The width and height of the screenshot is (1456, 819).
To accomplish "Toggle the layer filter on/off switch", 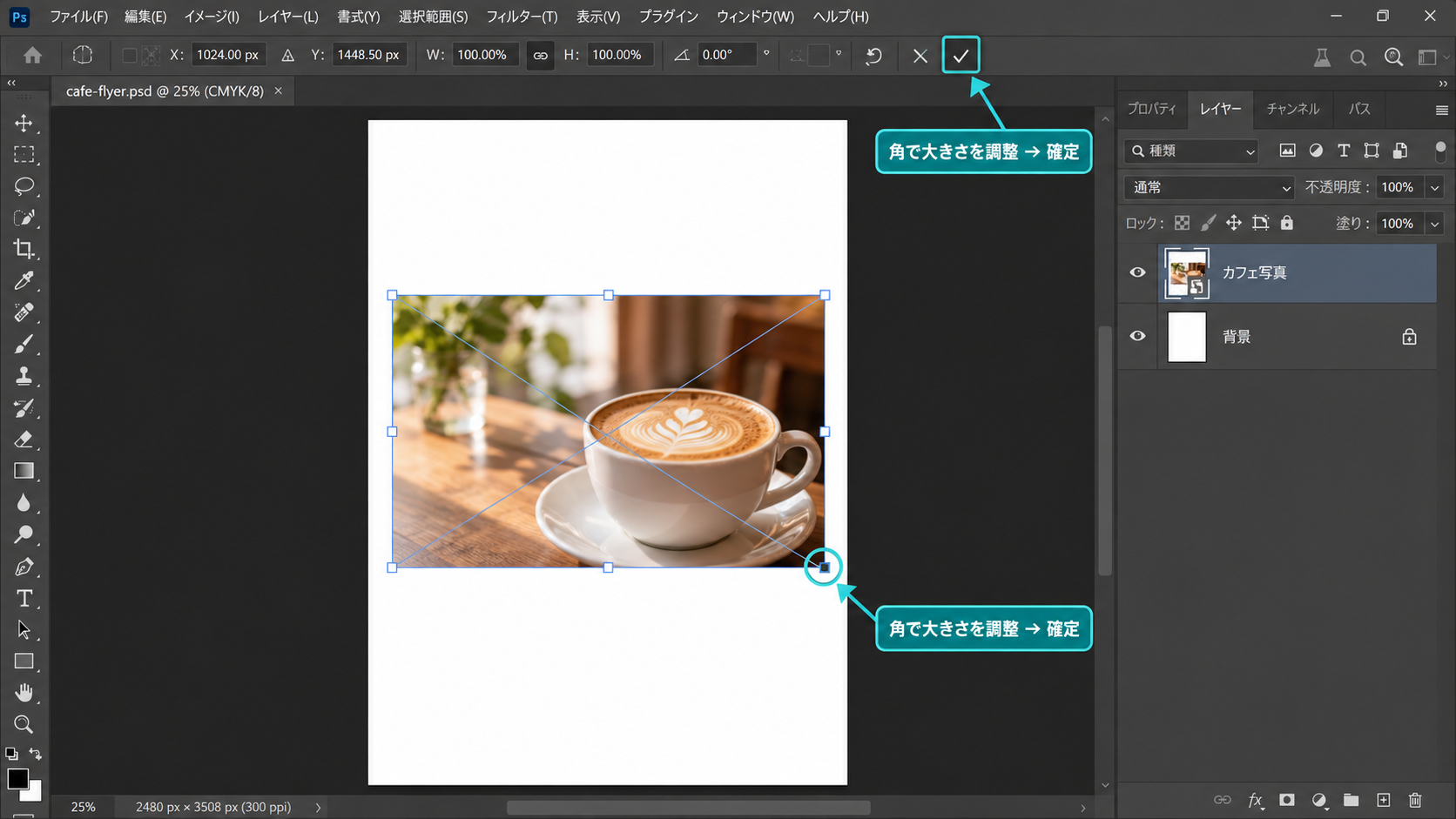I will coord(1440,151).
